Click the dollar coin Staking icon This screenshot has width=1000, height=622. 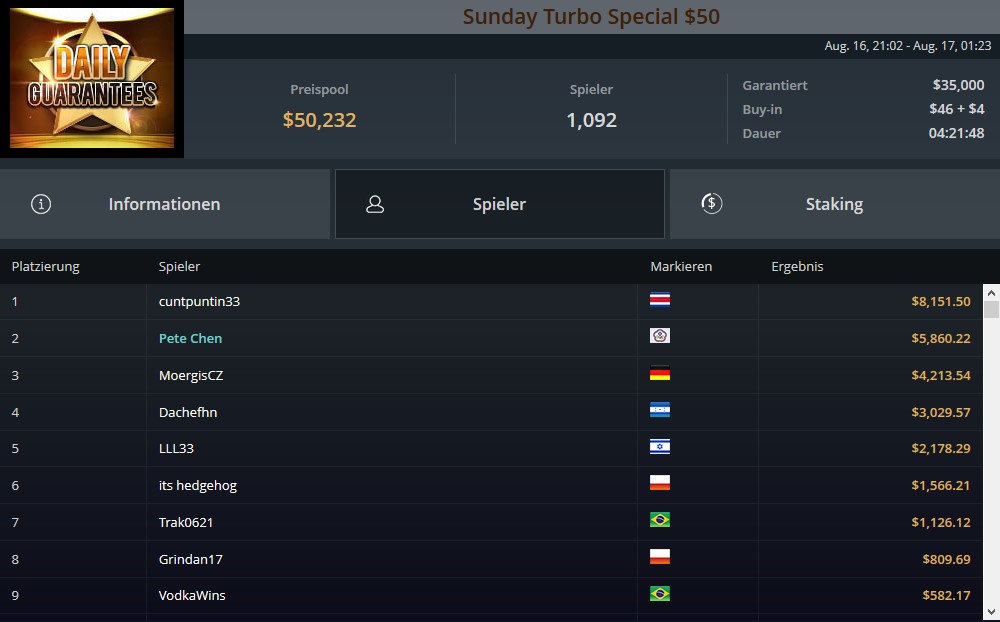[x=712, y=204]
